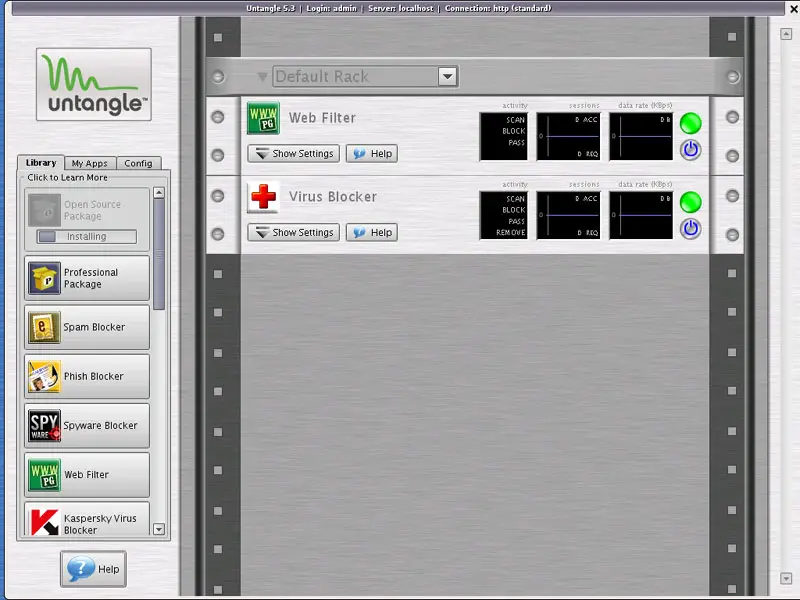
Task: Click the Open Source Package label
Action: pos(92,210)
